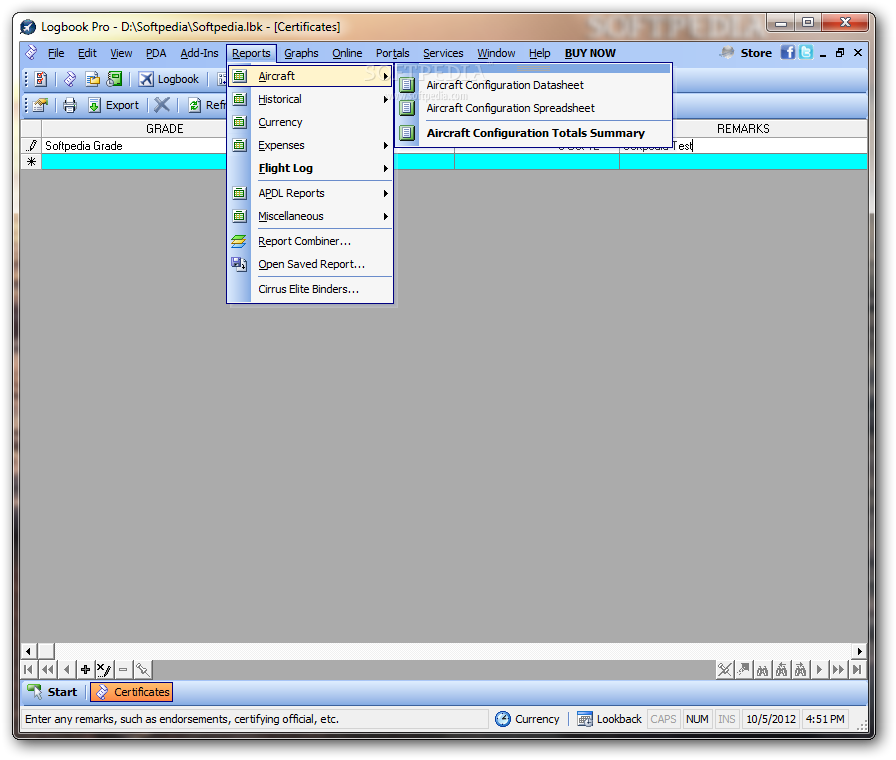Screen dimensions: 896x760
Task: Open the Edit menu
Action: tap(87, 53)
